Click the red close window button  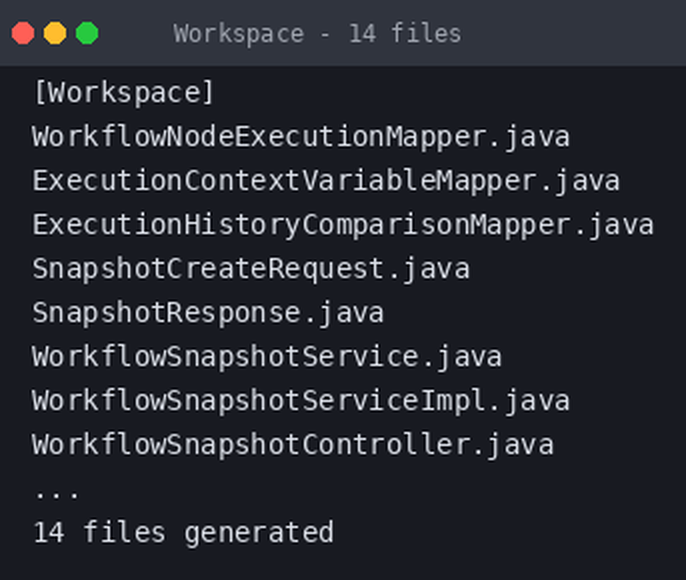[23, 33]
